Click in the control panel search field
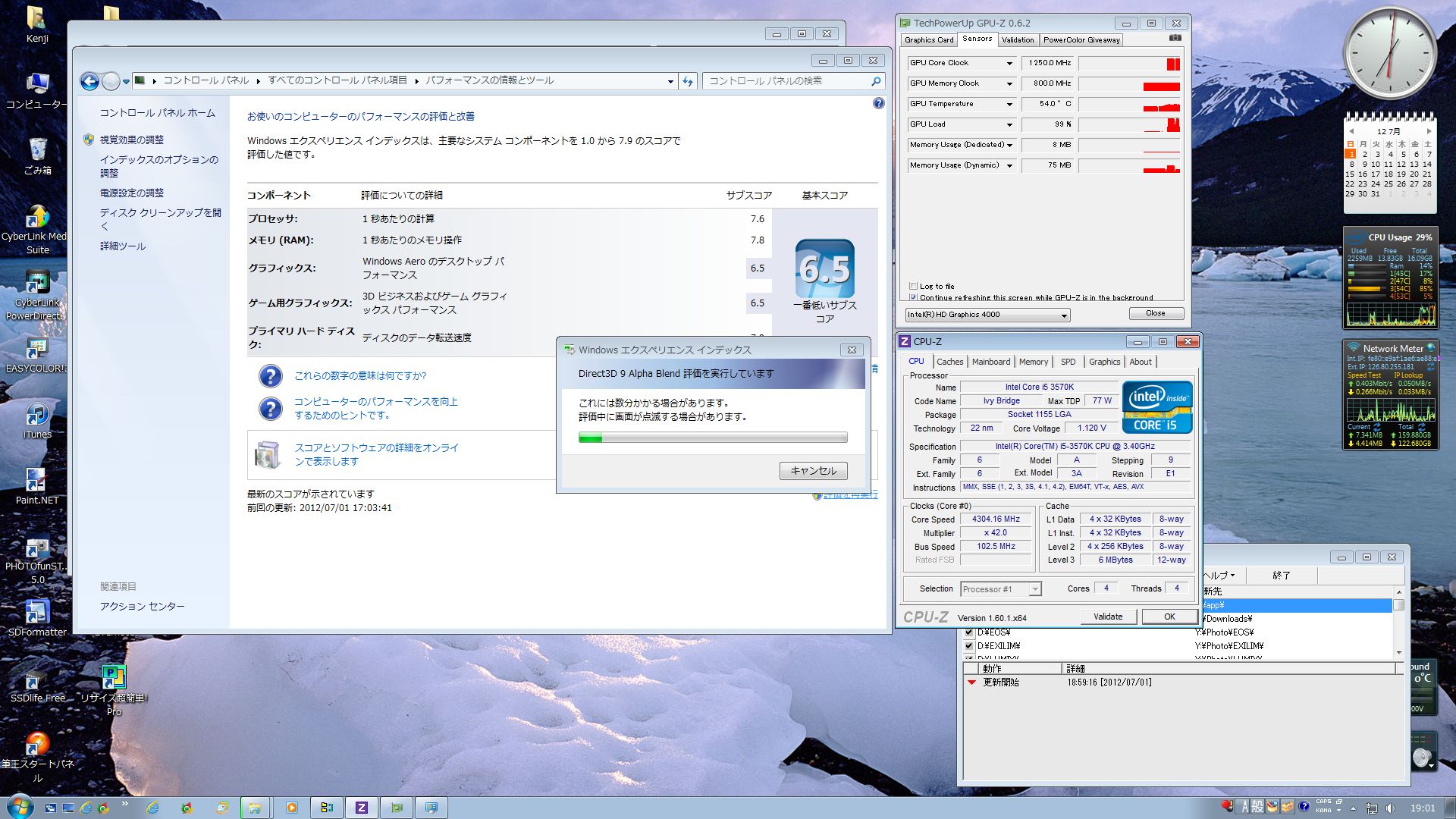 (787, 81)
